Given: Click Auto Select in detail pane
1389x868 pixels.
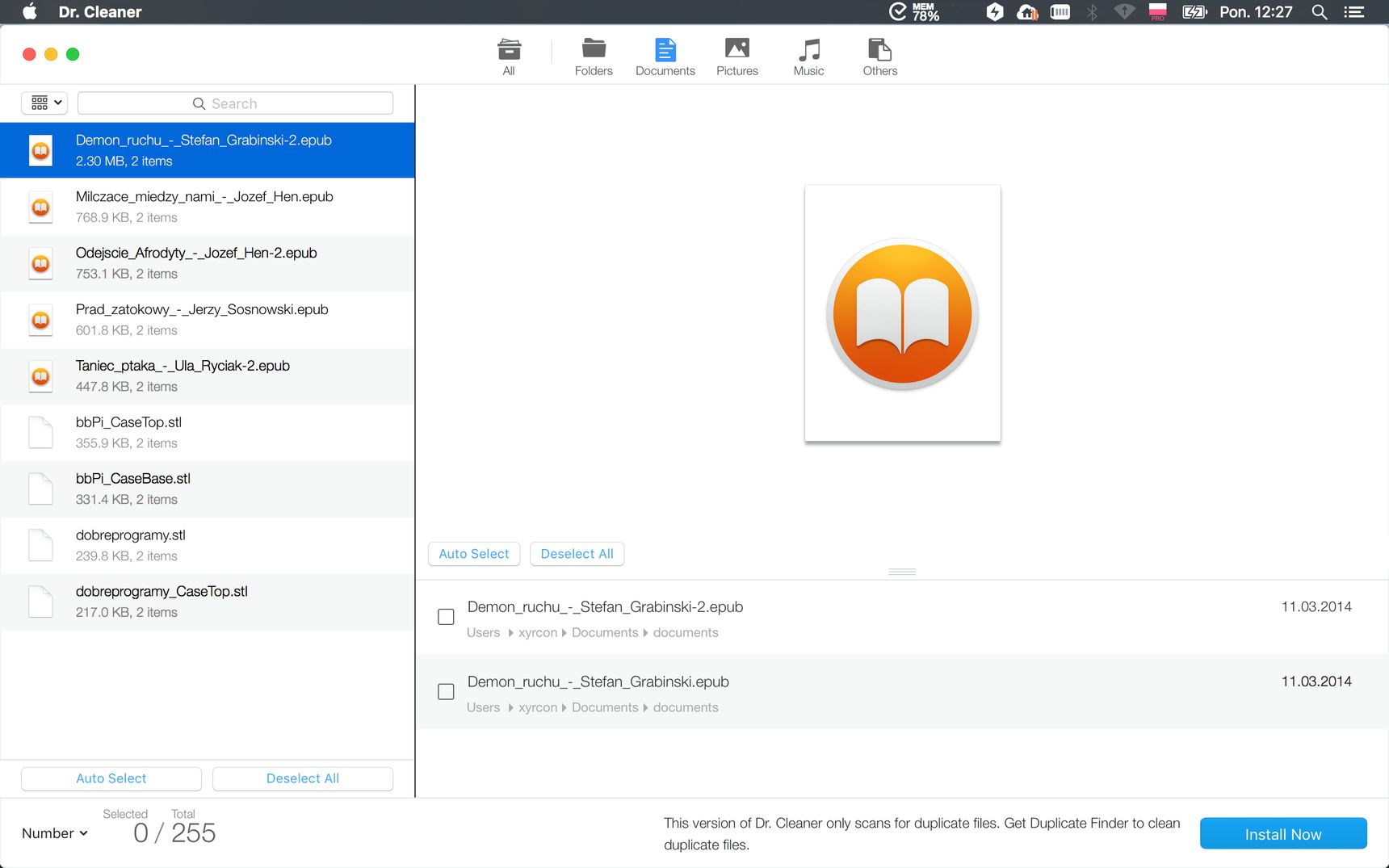Looking at the screenshot, I should tap(474, 554).
